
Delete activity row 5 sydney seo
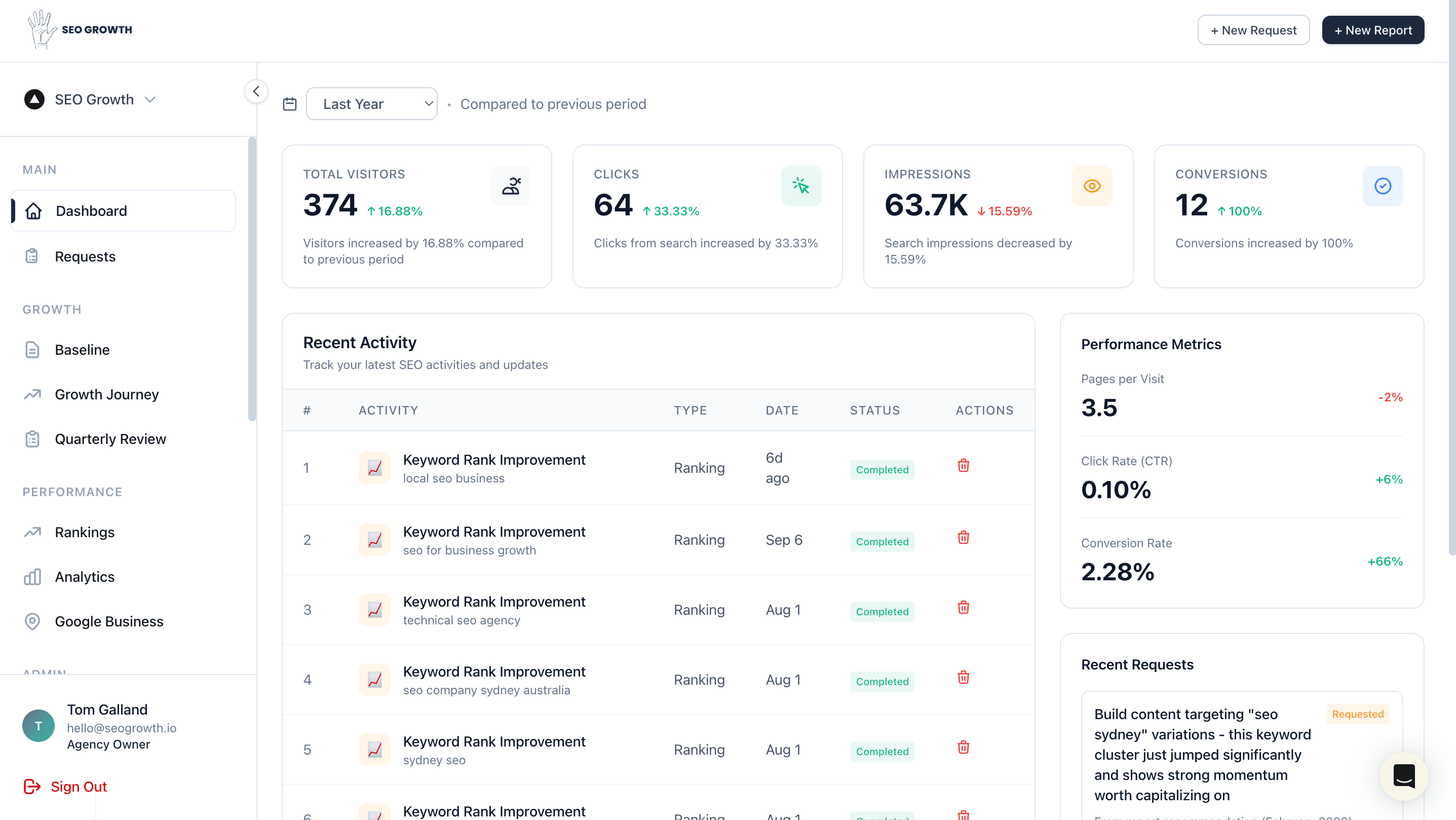point(964,747)
